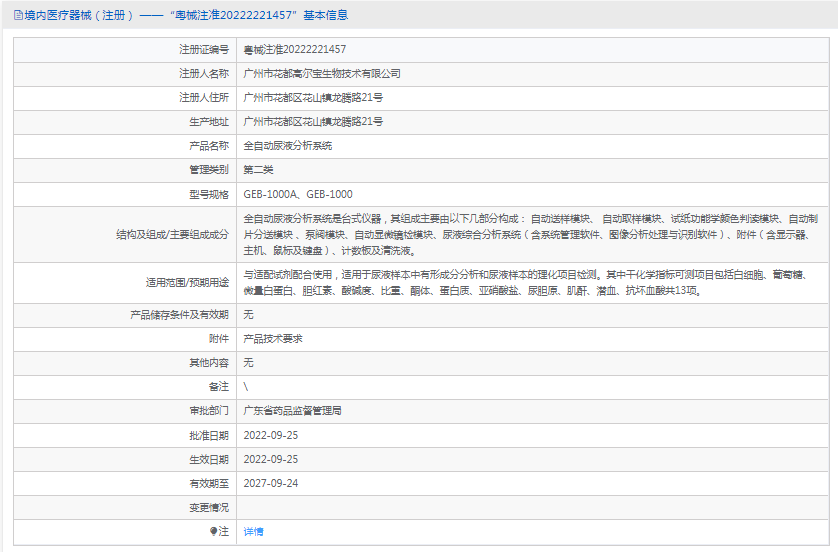Select approval department 广东省药品监督管理局
Image resolution: width=838 pixels, height=552 pixels.
click(x=292, y=410)
